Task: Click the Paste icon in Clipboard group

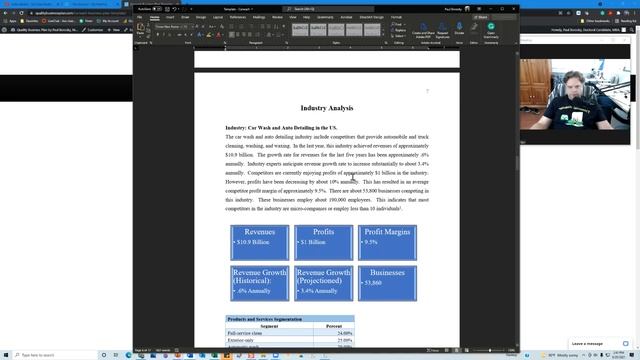Action: pyautogui.click(x=140, y=29)
